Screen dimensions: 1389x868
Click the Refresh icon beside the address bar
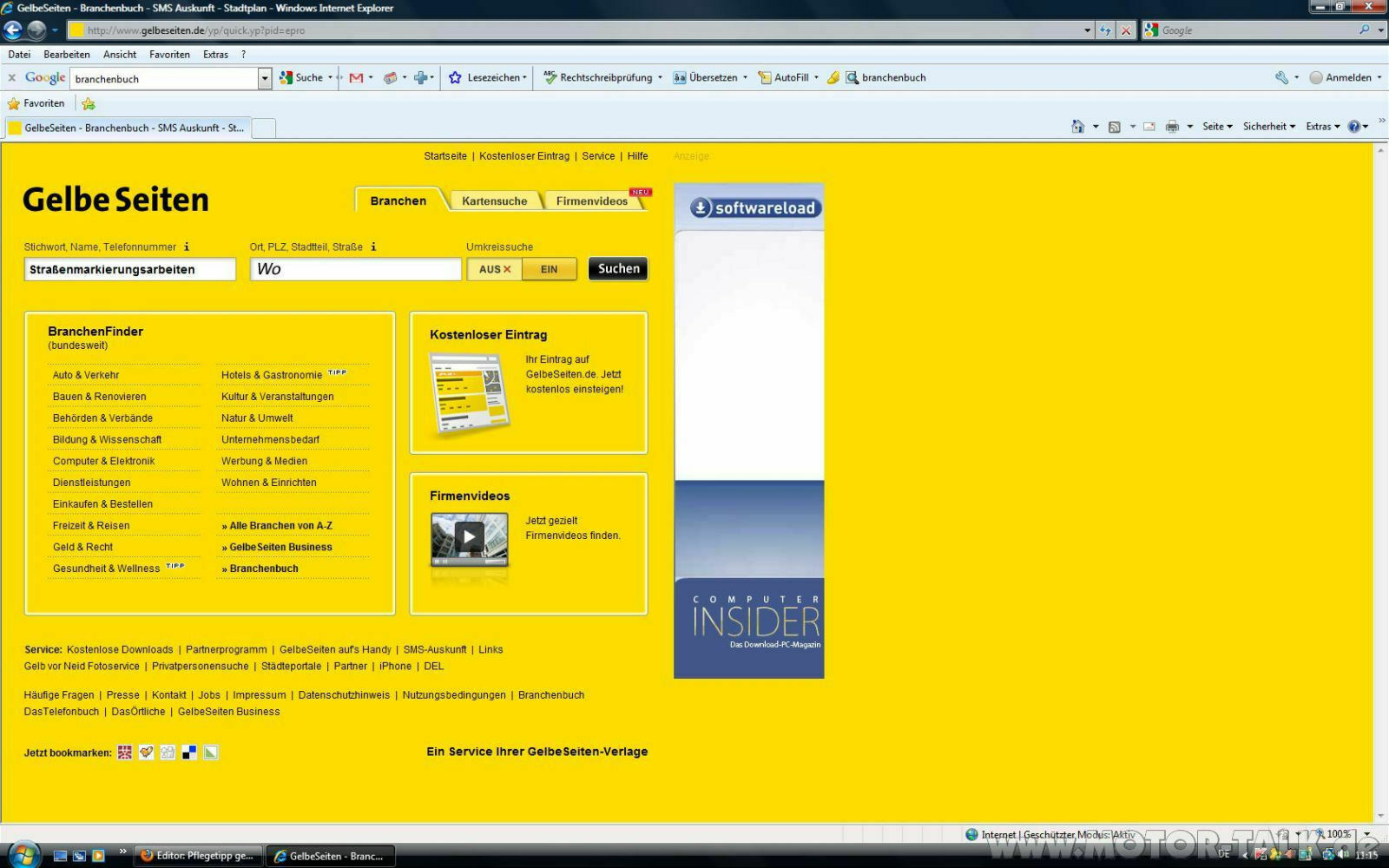tap(1105, 30)
